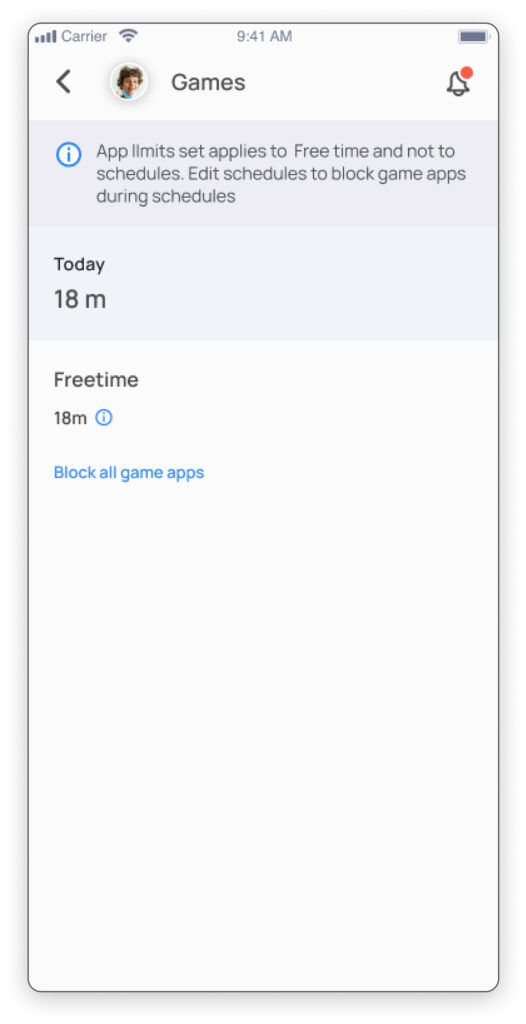Click the 9:41 AM clock
The width and height of the screenshot is (526, 1024).
click(264, 37)
